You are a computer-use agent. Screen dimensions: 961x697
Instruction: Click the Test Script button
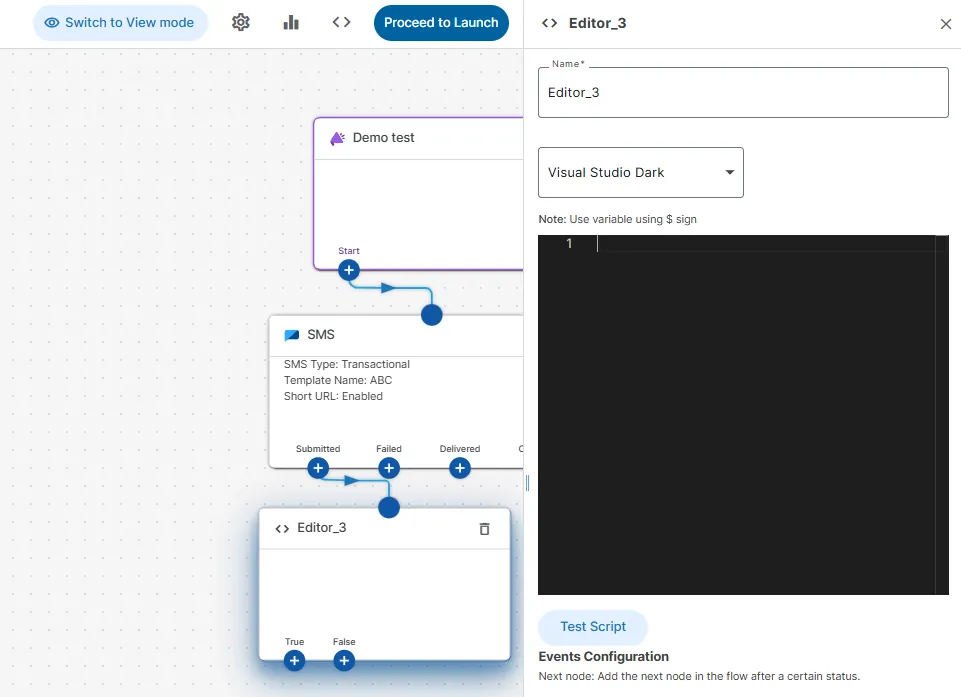[593, 627]
